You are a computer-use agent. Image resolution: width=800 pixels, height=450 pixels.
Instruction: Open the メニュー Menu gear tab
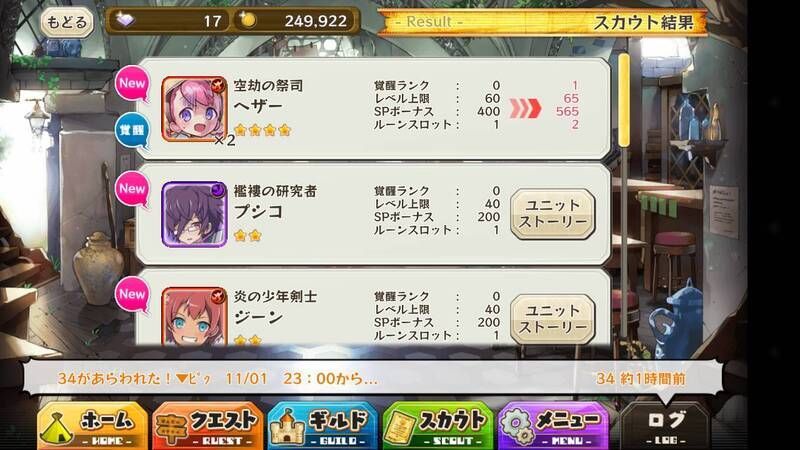point(553,427)
